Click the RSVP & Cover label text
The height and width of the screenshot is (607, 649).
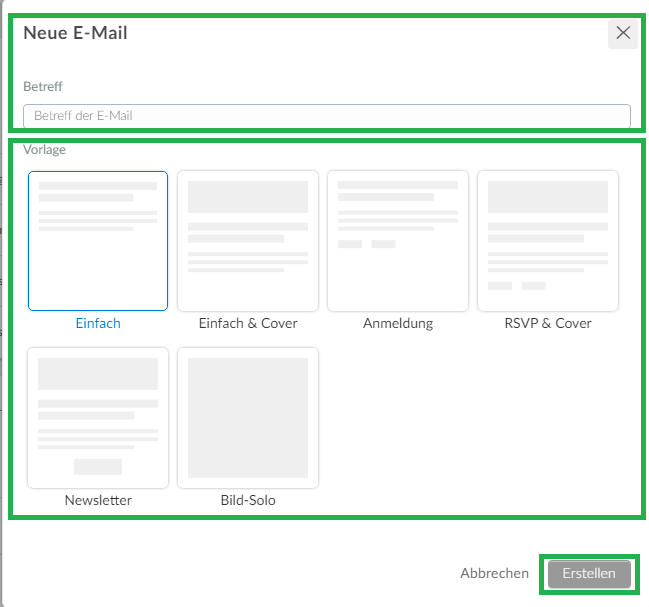[548, 323]
